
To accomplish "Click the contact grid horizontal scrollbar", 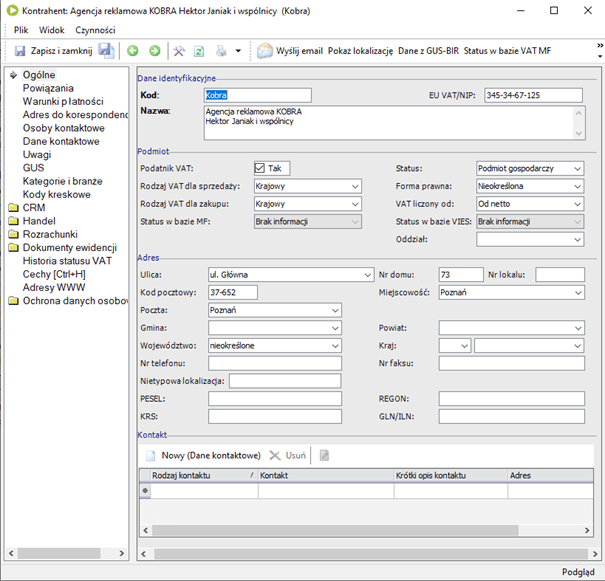I will point(366,530).
